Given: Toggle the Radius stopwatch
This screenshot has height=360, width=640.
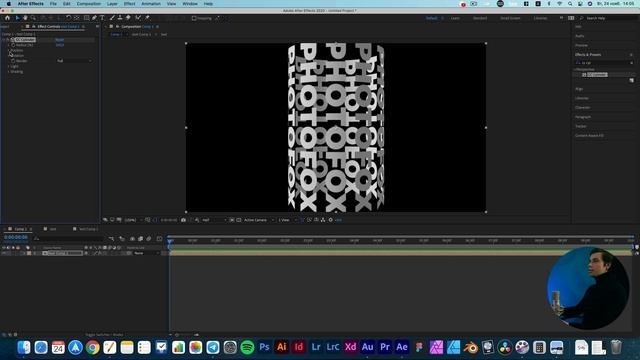Looking at the screenshot, I should click(x=13, y=45).
